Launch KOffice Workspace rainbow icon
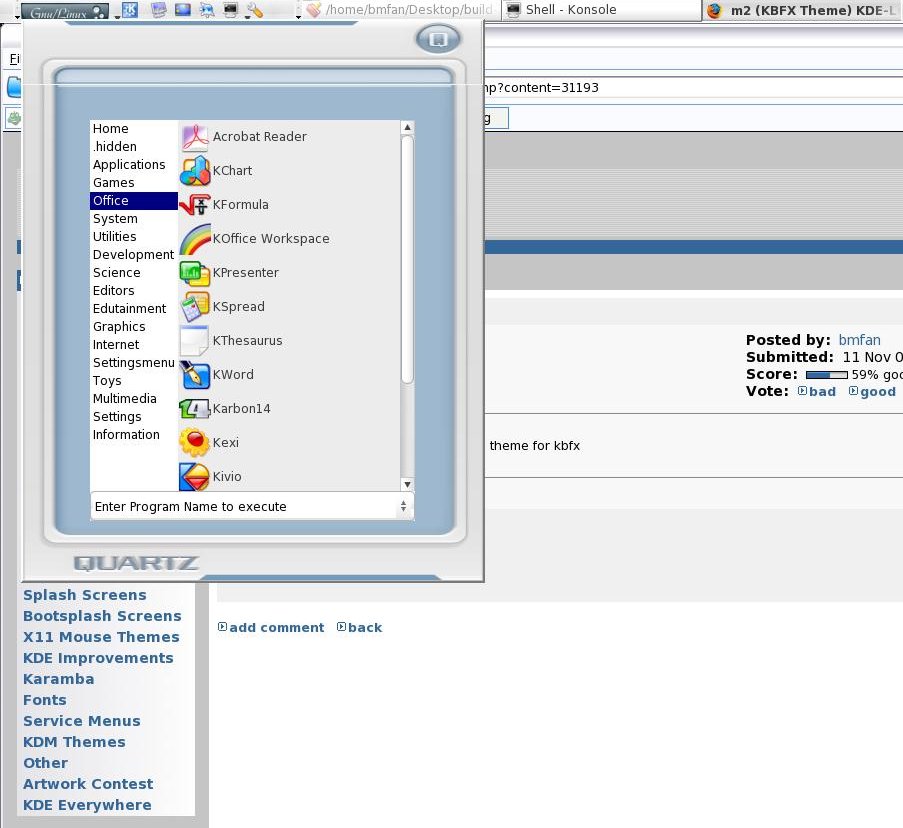This screenshot has height=828, width=903. pos(195,238)
